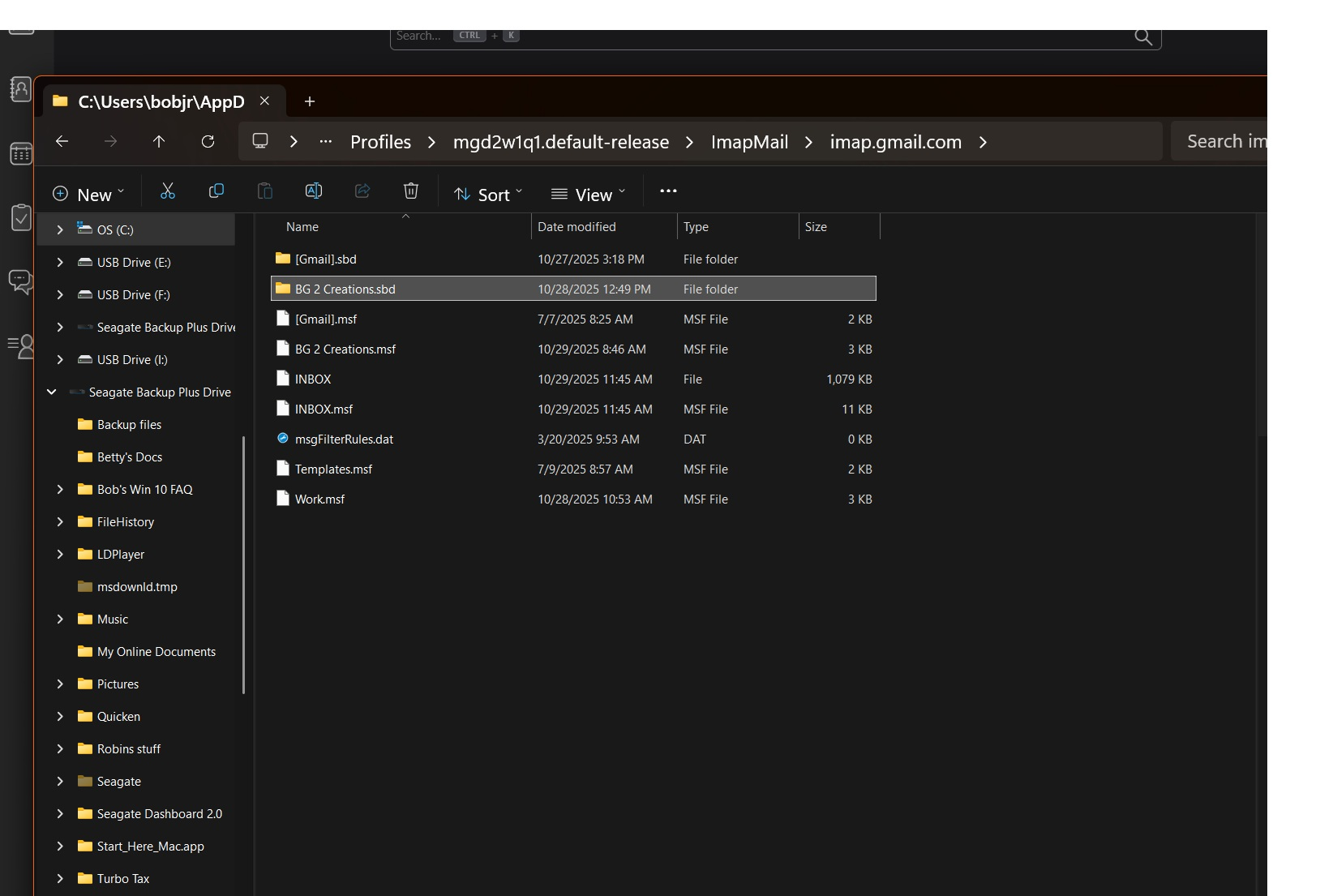
Task: Expand the OS (C:) drive tree
Action: coord(60,230)
